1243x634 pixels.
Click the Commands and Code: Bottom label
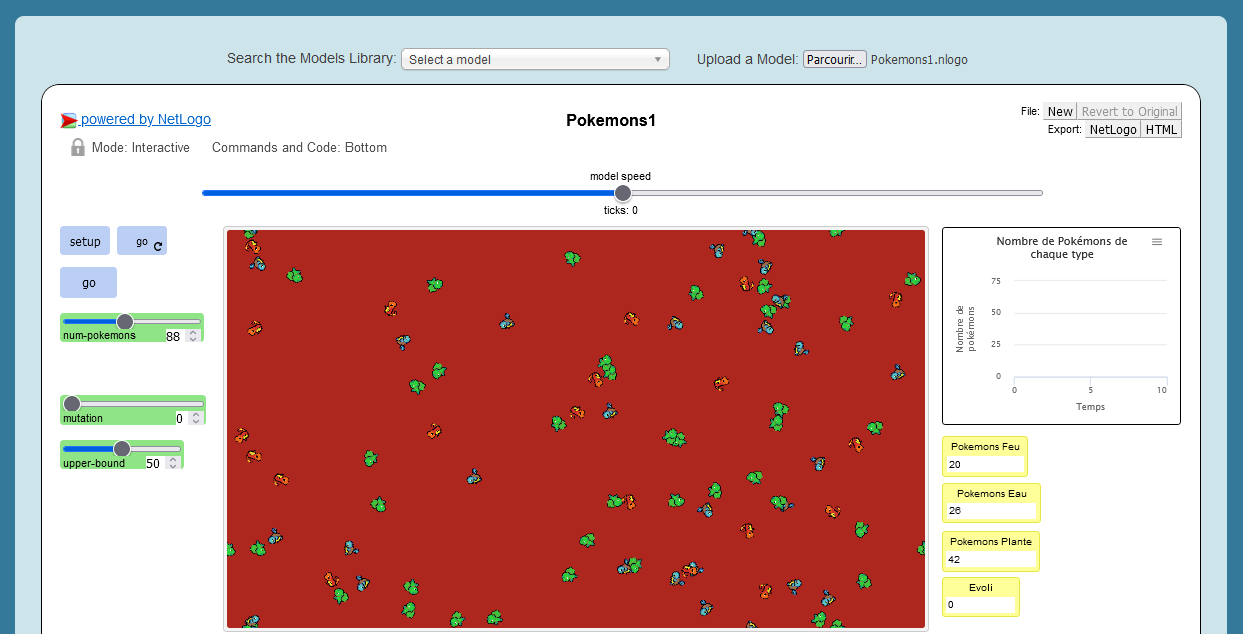[x=299, y=147]
